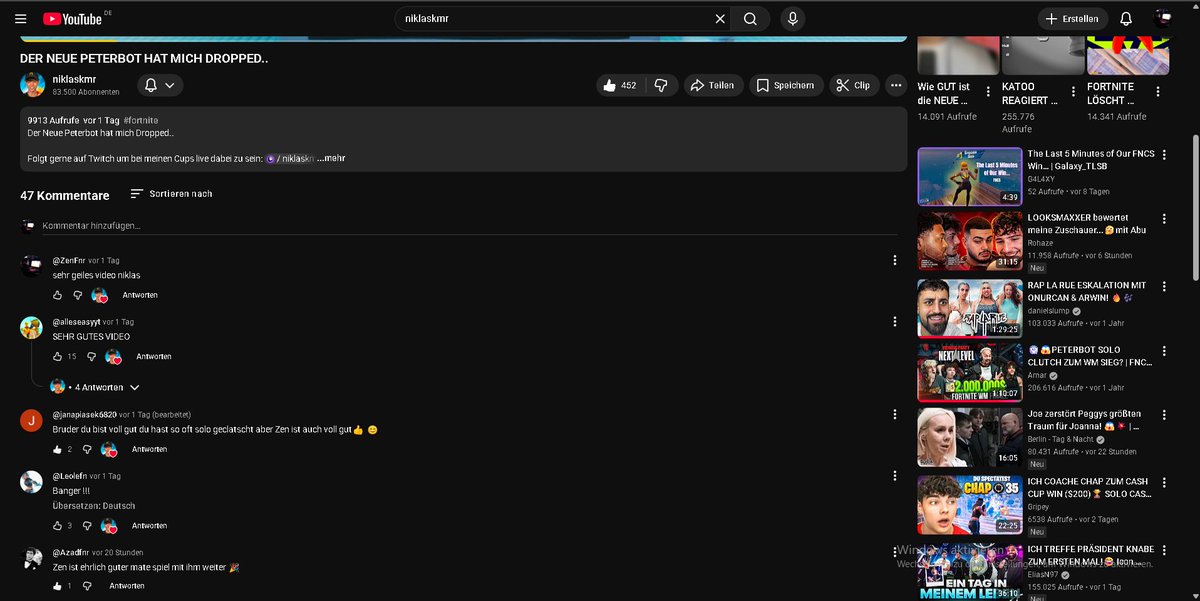
Task: Click the page vertical scrollbar
Action: 1195,207
